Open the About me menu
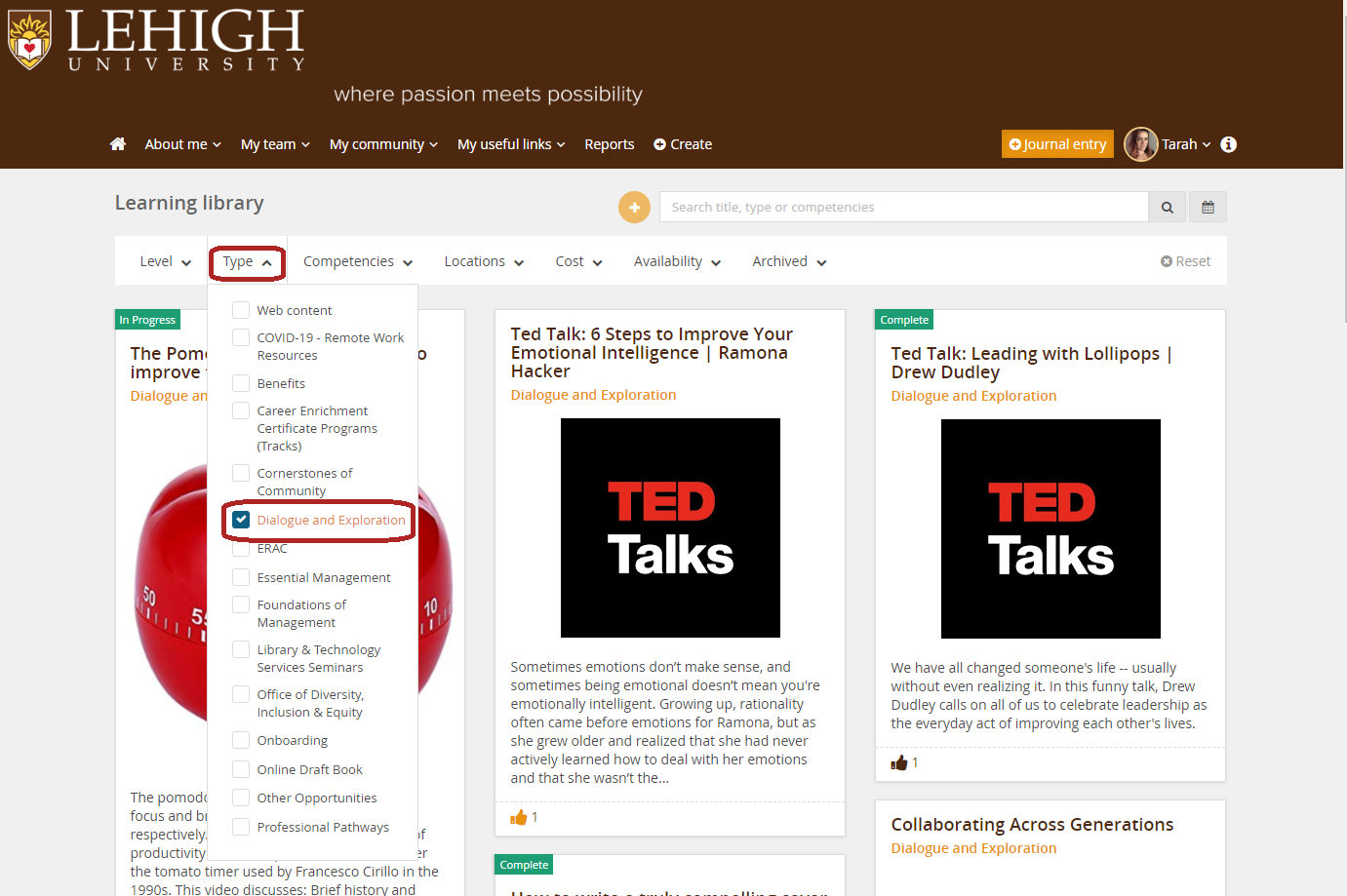The height and width of the screenshot is (896, 1347). [183, 144]
